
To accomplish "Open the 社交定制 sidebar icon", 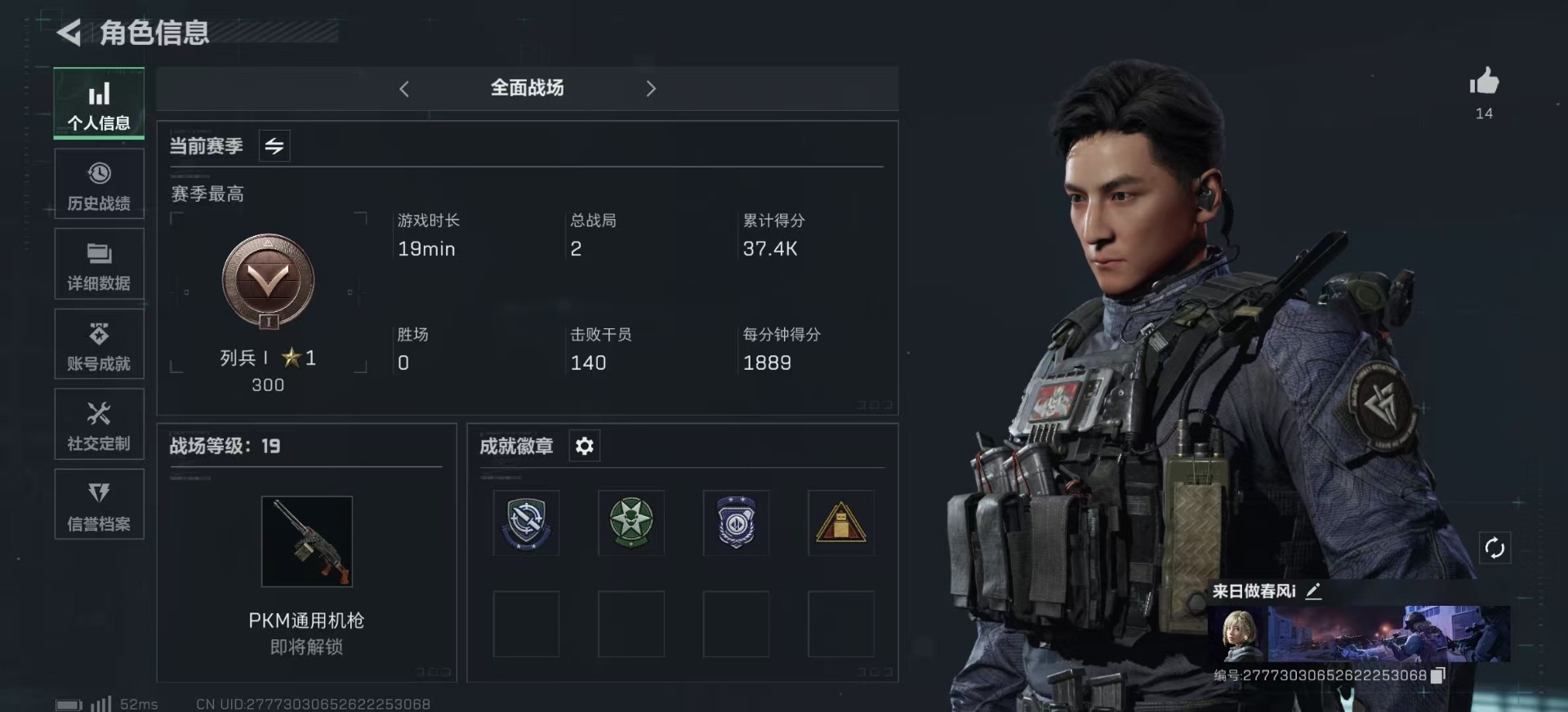I will [x=99, y=425].
